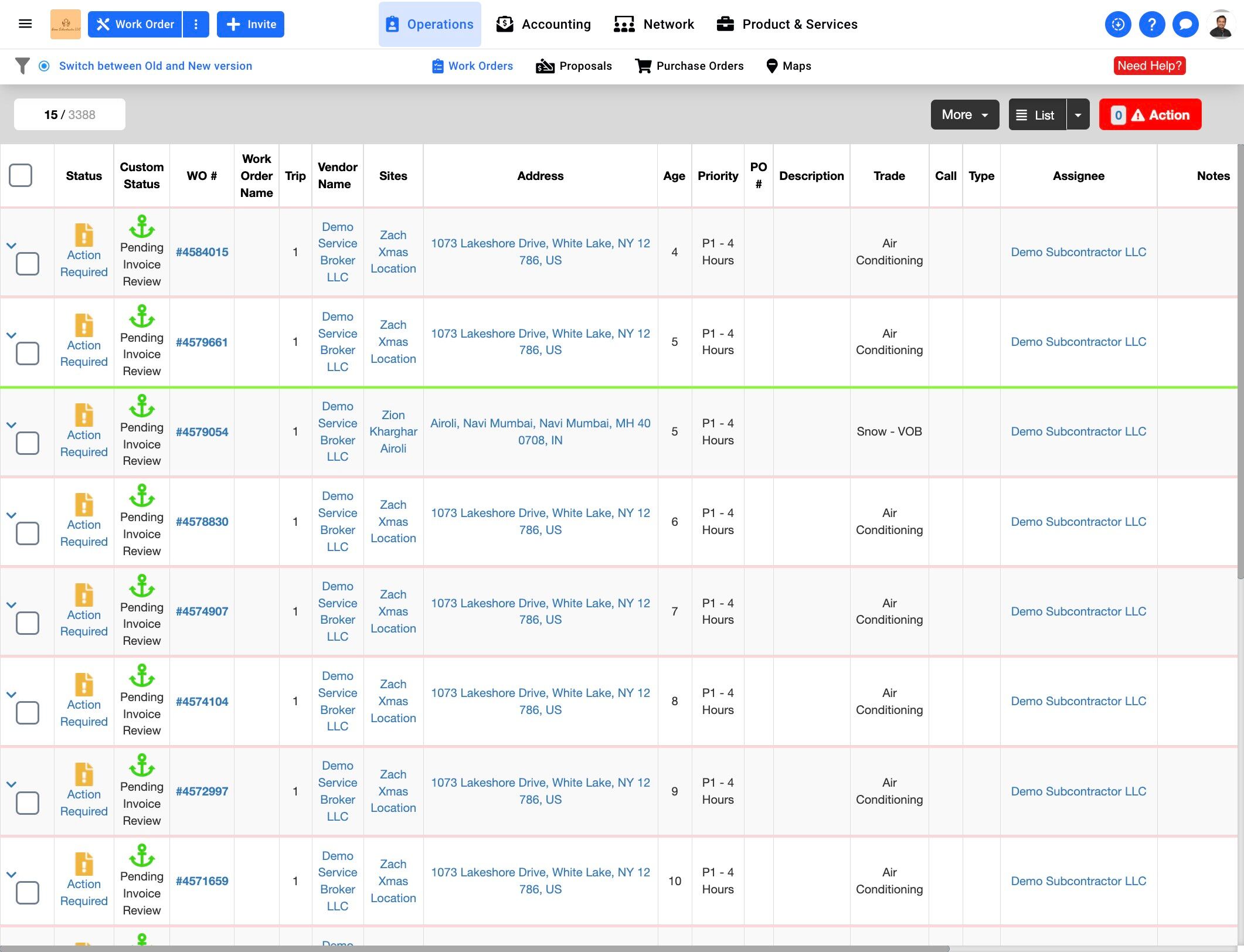Select the checkbox for work order #4579661
This screenshot has width=1244, height=952.
tap(28, 353)
